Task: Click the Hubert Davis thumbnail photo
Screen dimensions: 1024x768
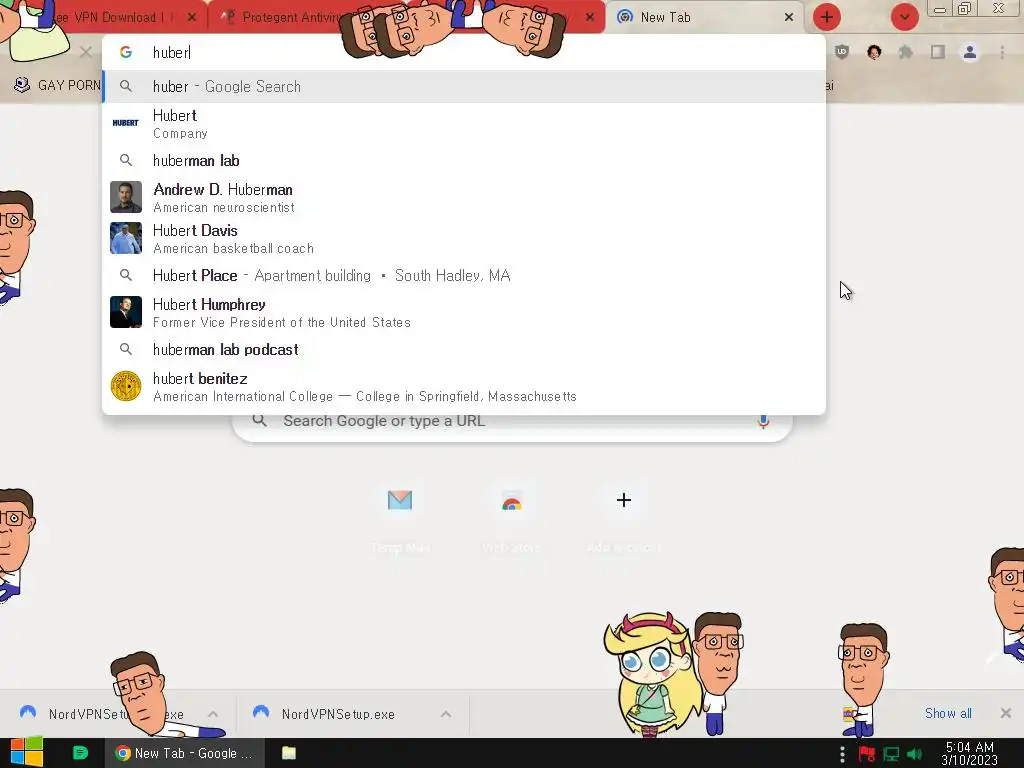Action: point(125,238)
